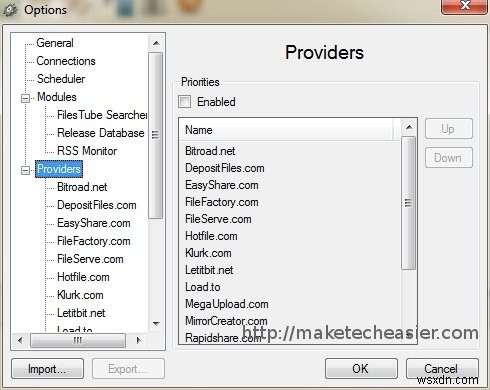Viewport: 490px width, 390px height.
Task: Open Release Database module settings
Action: pos(101,133)
